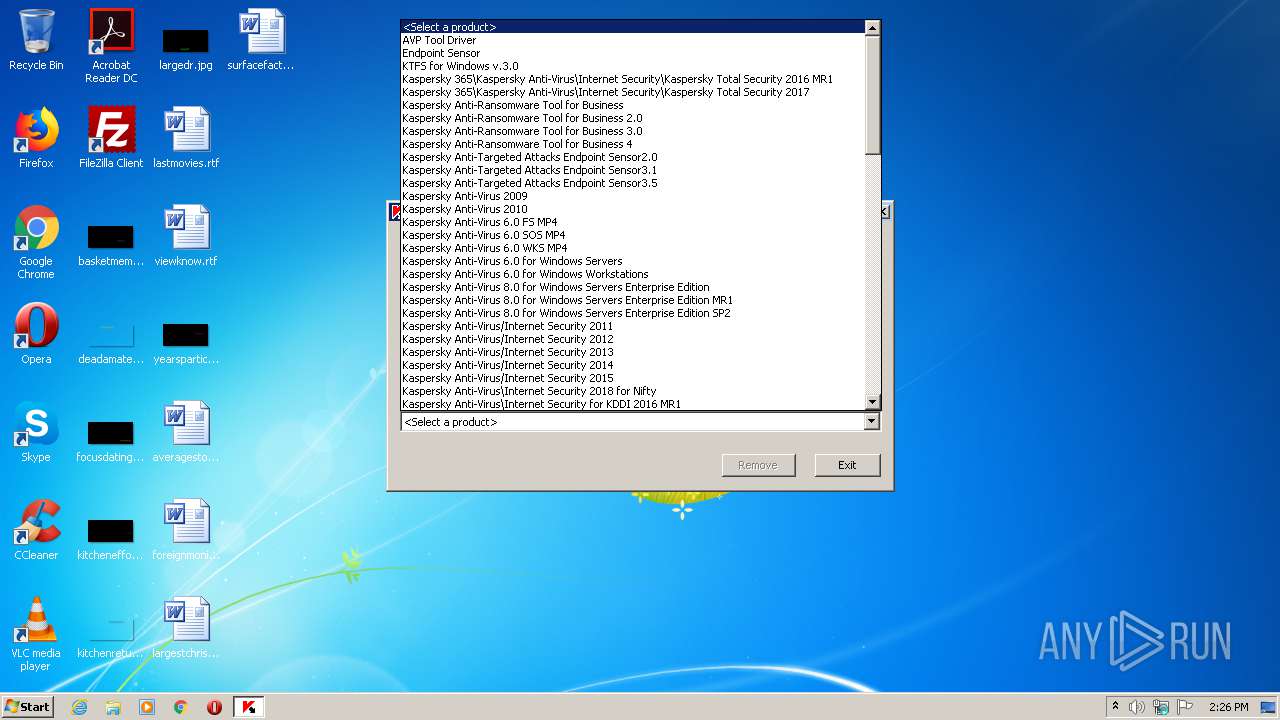Click the Action Center flag icon
This screenshot has width=1280, height=720.
coord(1183,707)
